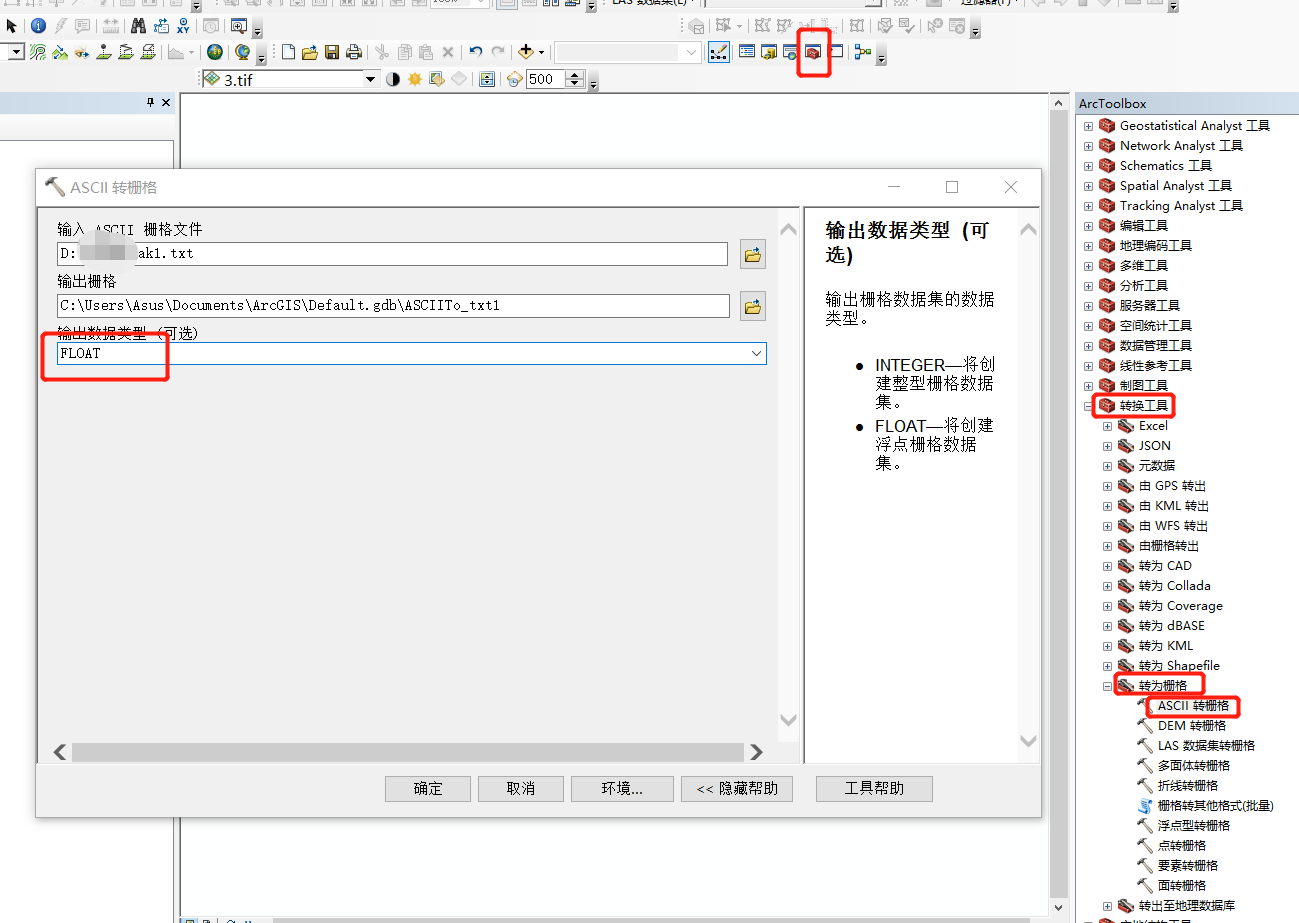Adjust layer contrast on the Effects toolbar
This screenshot has height=923, width=1299.
click(x=392, y=79)
